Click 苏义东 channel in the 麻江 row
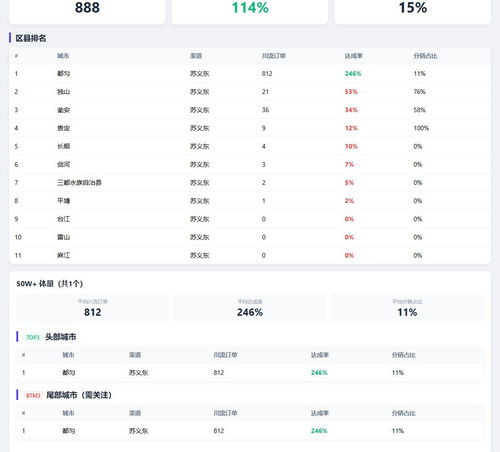Image resolution: width=500 pixels, height=452 pixels. pos(200,255)
